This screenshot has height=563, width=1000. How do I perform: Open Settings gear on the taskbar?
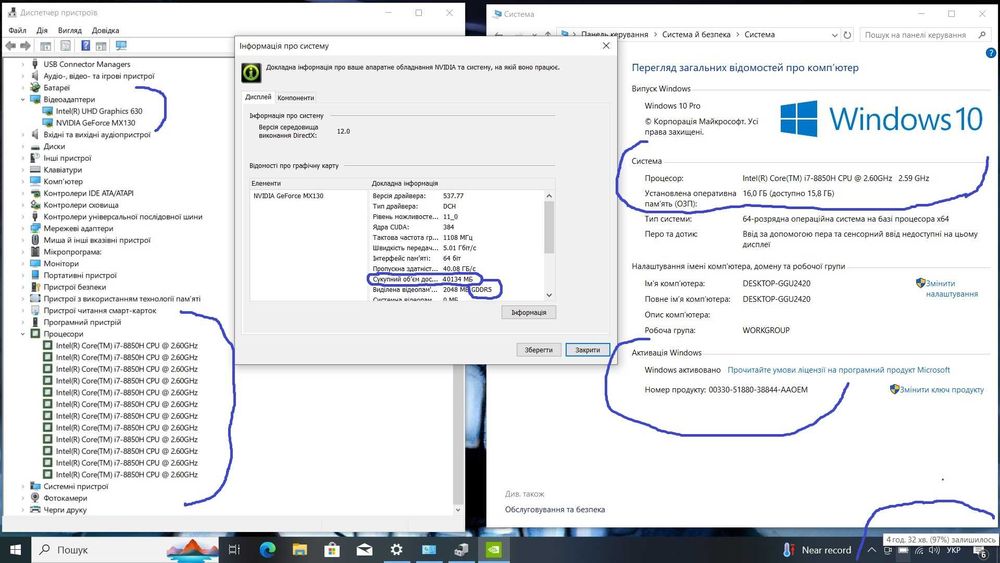397,550
